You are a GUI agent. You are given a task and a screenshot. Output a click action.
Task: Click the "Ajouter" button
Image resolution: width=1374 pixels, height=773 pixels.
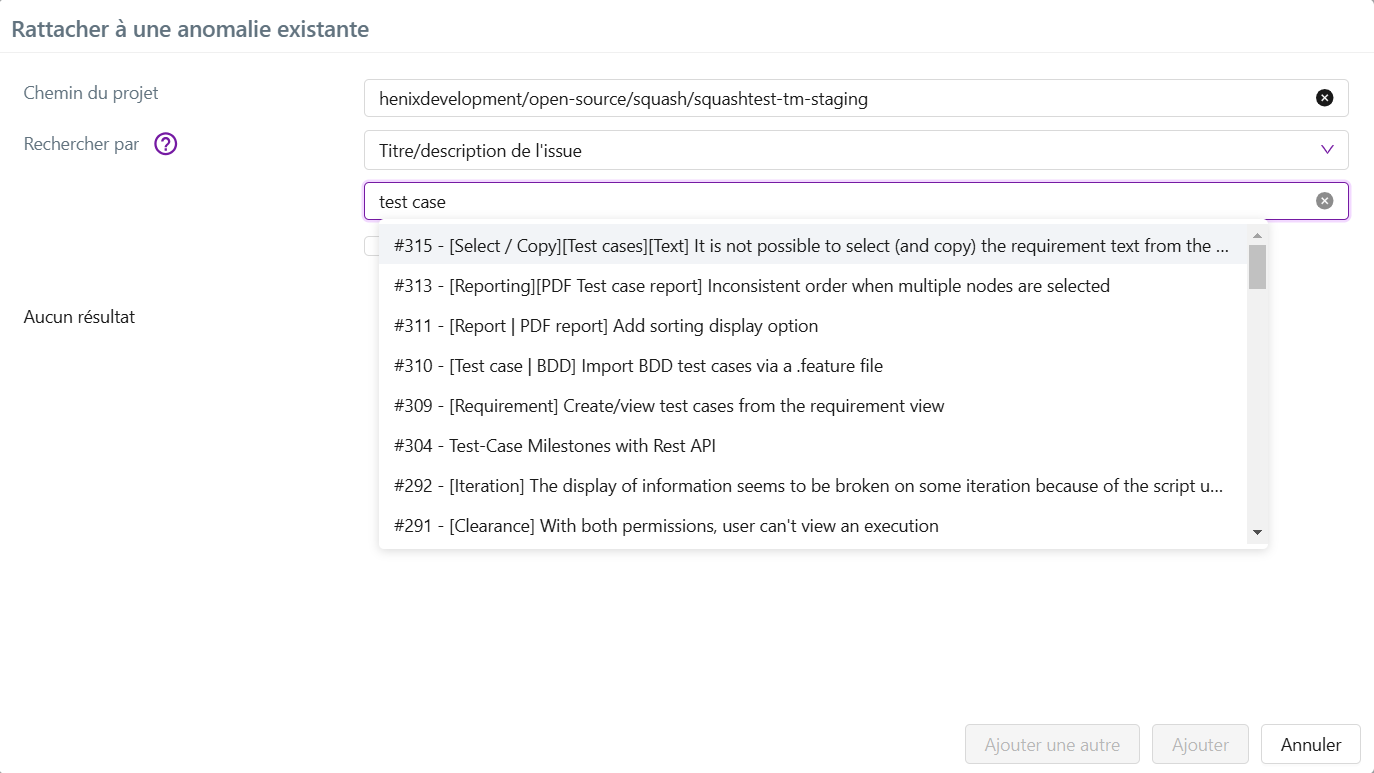point(1199,744)
